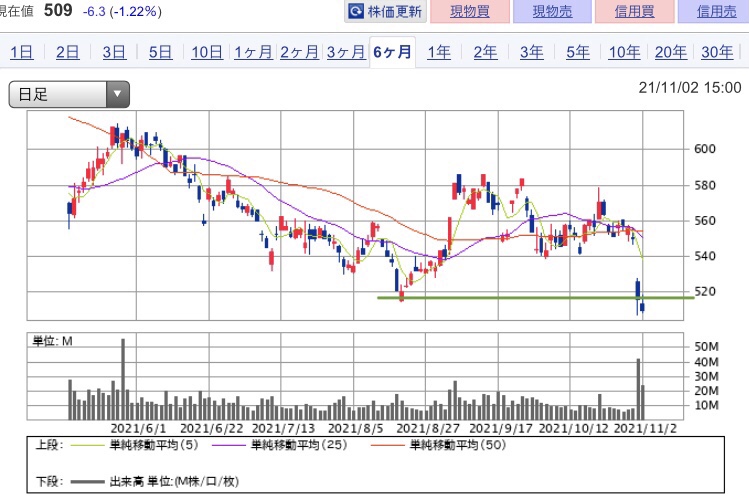Screen dimensions: 749x496
Task: Click the 40M volume axis label
Action: pyautogui.click(x=706, y=362)
